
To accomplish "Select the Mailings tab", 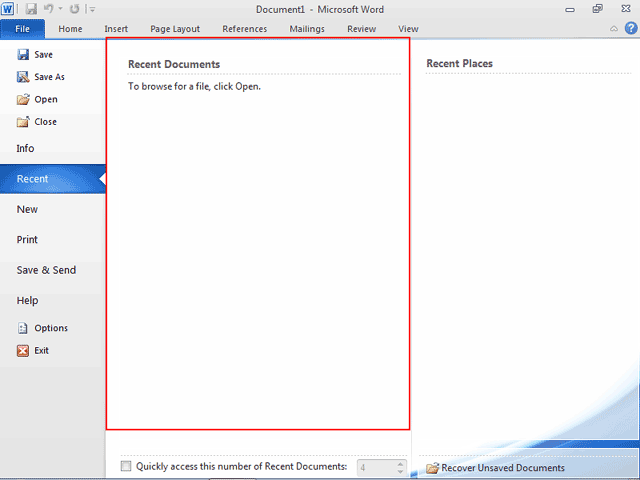I will pyautogui.click(x=307, y=29).
